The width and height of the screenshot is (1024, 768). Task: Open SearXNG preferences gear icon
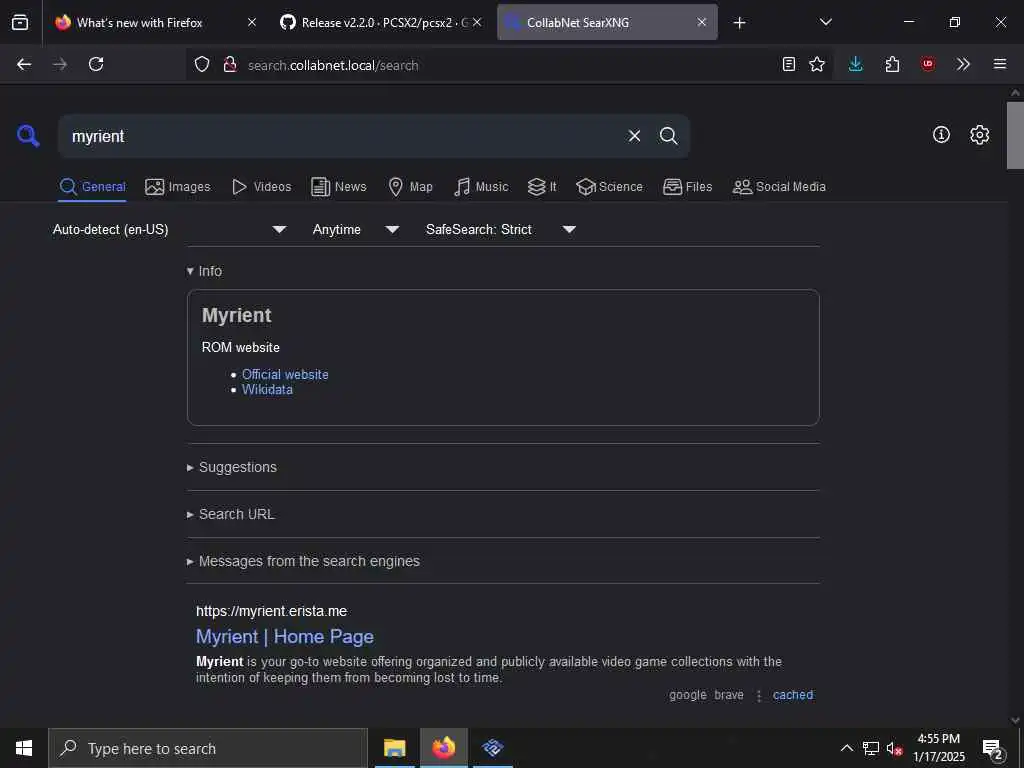point(980,135)
